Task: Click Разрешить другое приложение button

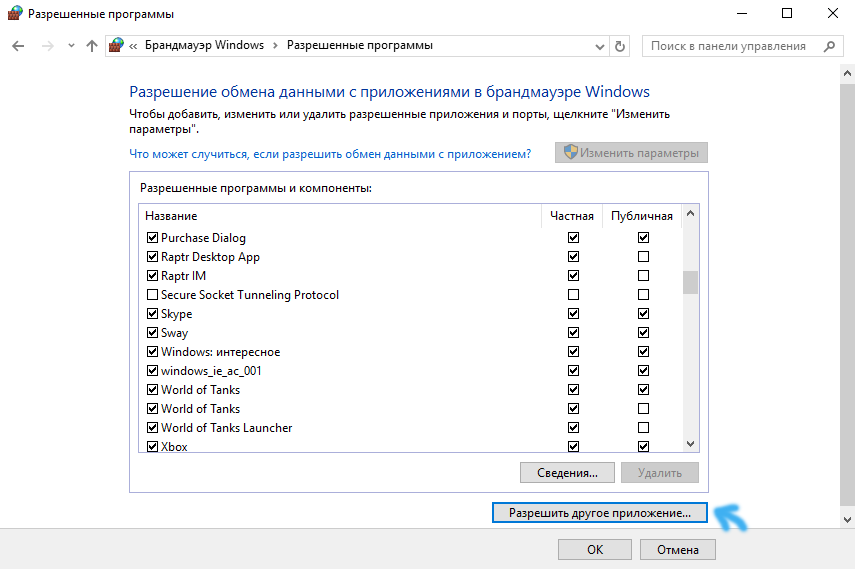Action: tap(600, 512)
